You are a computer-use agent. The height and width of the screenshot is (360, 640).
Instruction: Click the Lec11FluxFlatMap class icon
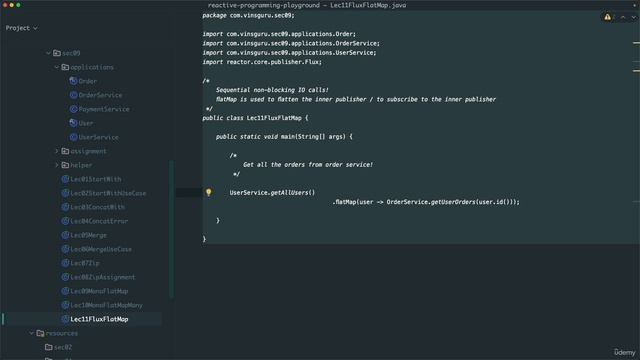(x=65, y=319)
